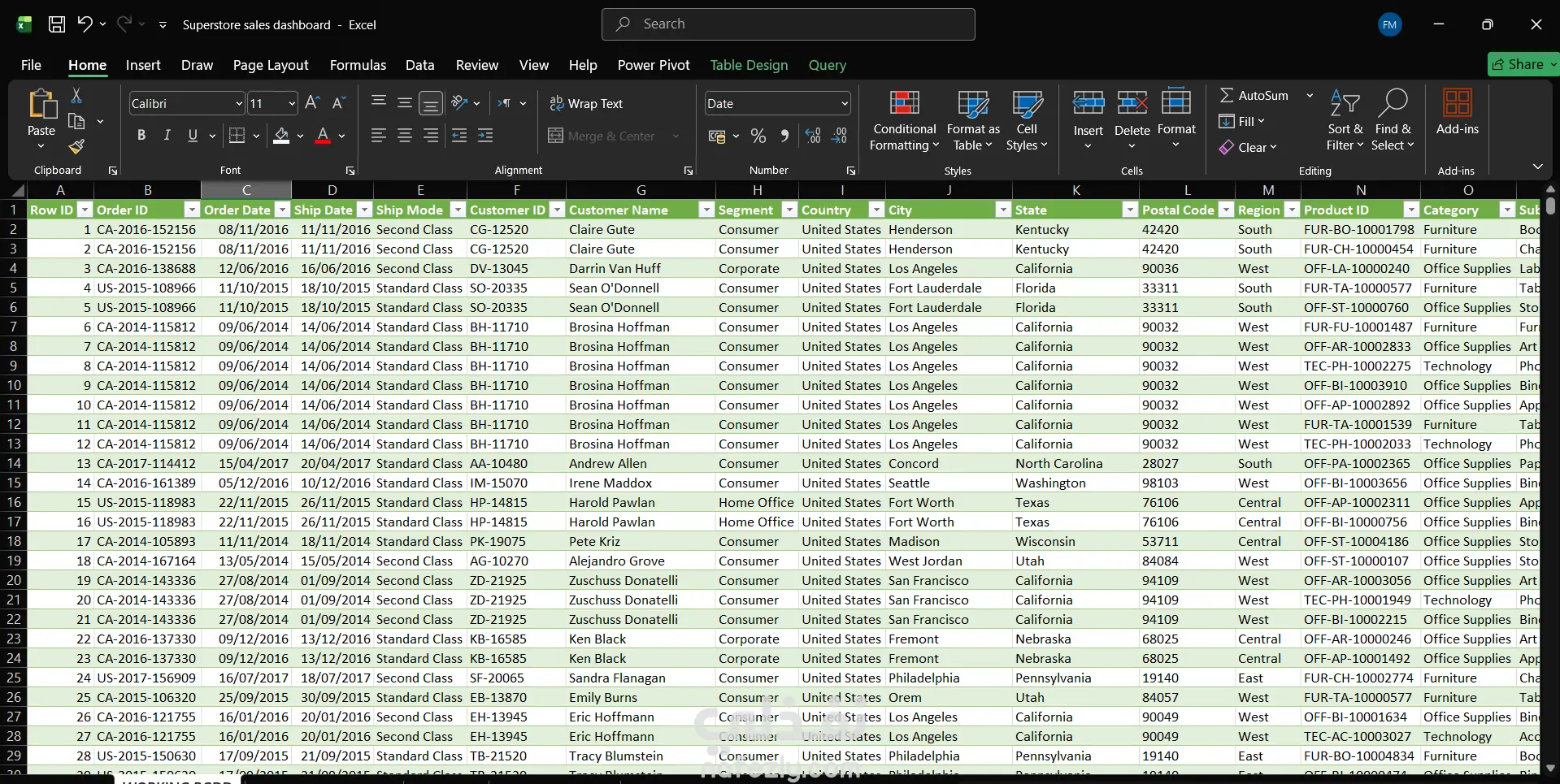This screenshot has width=1560, height=784.
Task: Click the Save icon in title bar
Action: point(57,24)
